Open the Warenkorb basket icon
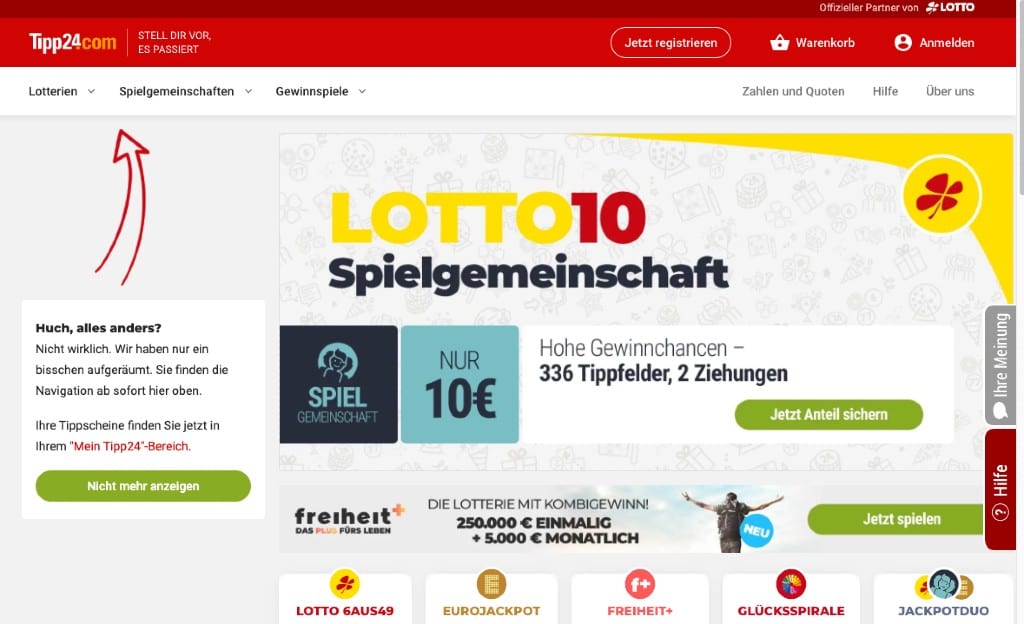The width and height of the screenshot is (1024, 624). coord(779,42)
